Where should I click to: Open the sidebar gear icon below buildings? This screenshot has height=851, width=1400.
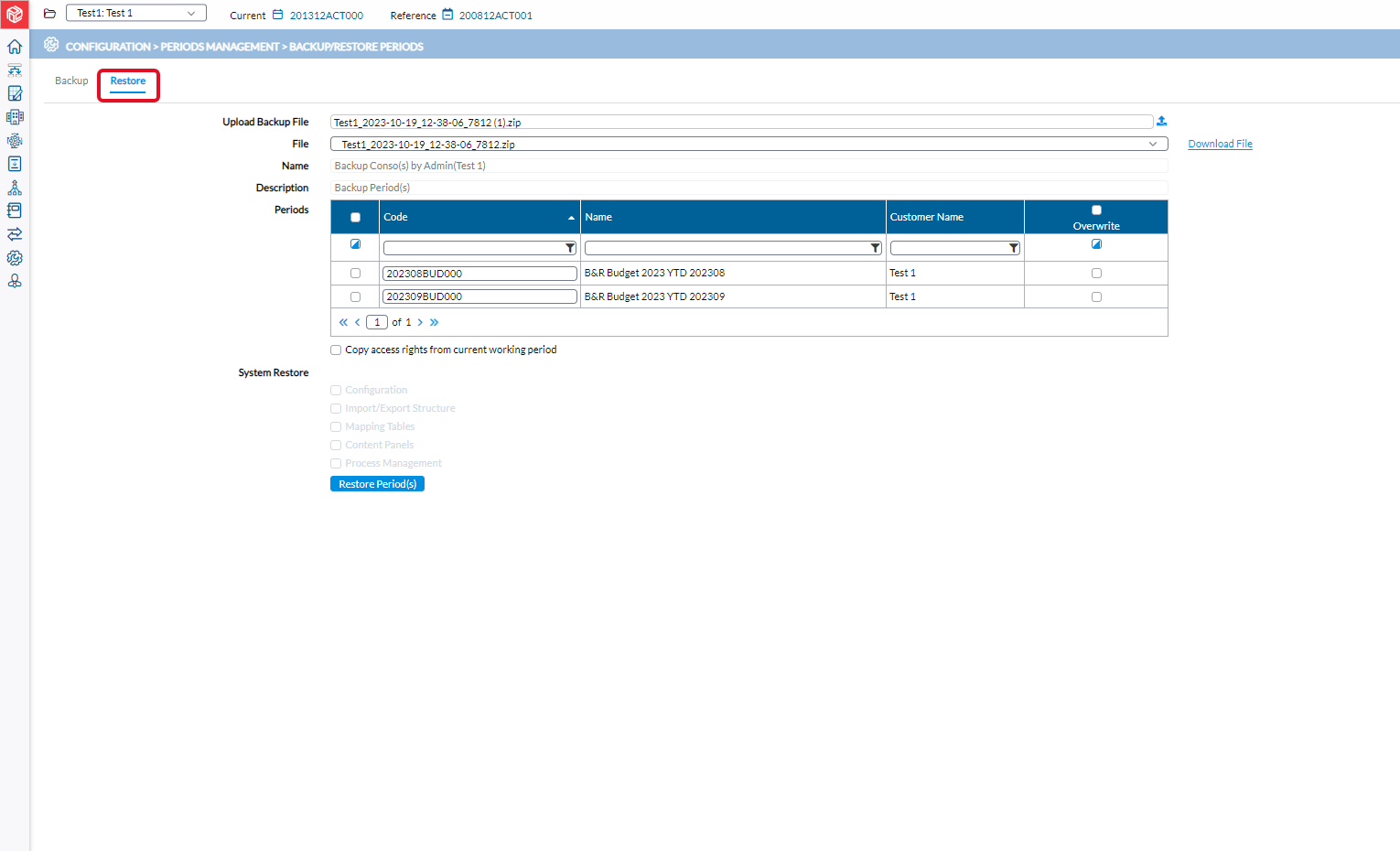point(15,141)
